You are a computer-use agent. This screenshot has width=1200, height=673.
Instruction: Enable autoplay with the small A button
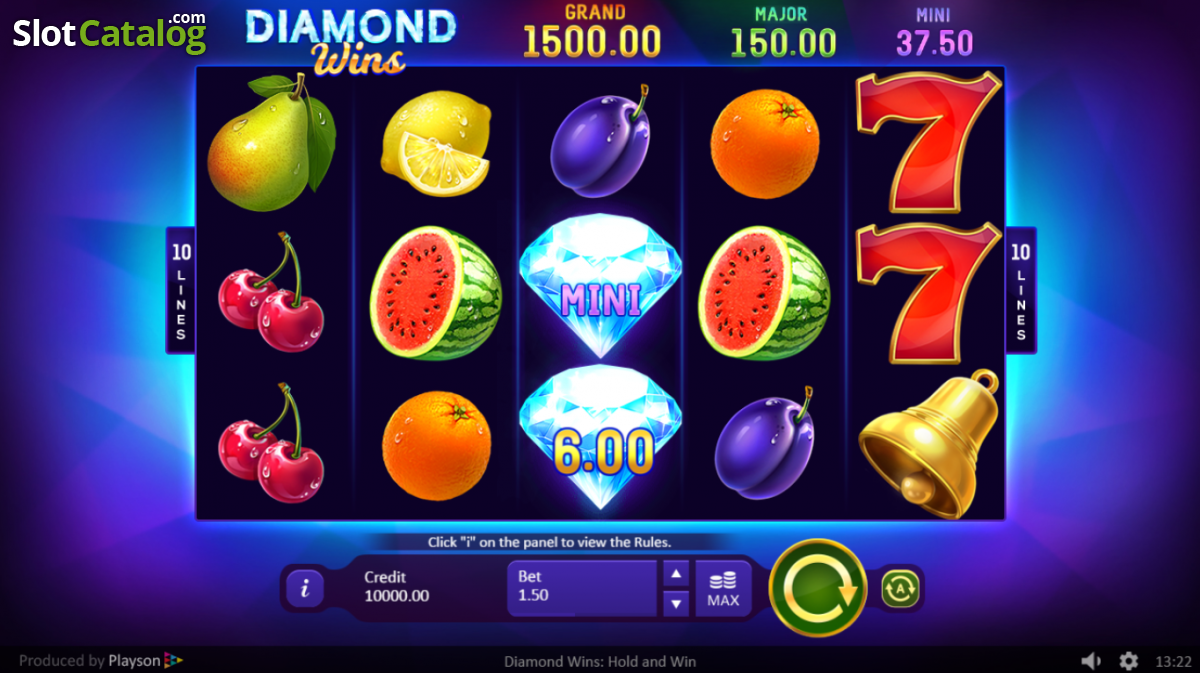(x=900, y=589)
